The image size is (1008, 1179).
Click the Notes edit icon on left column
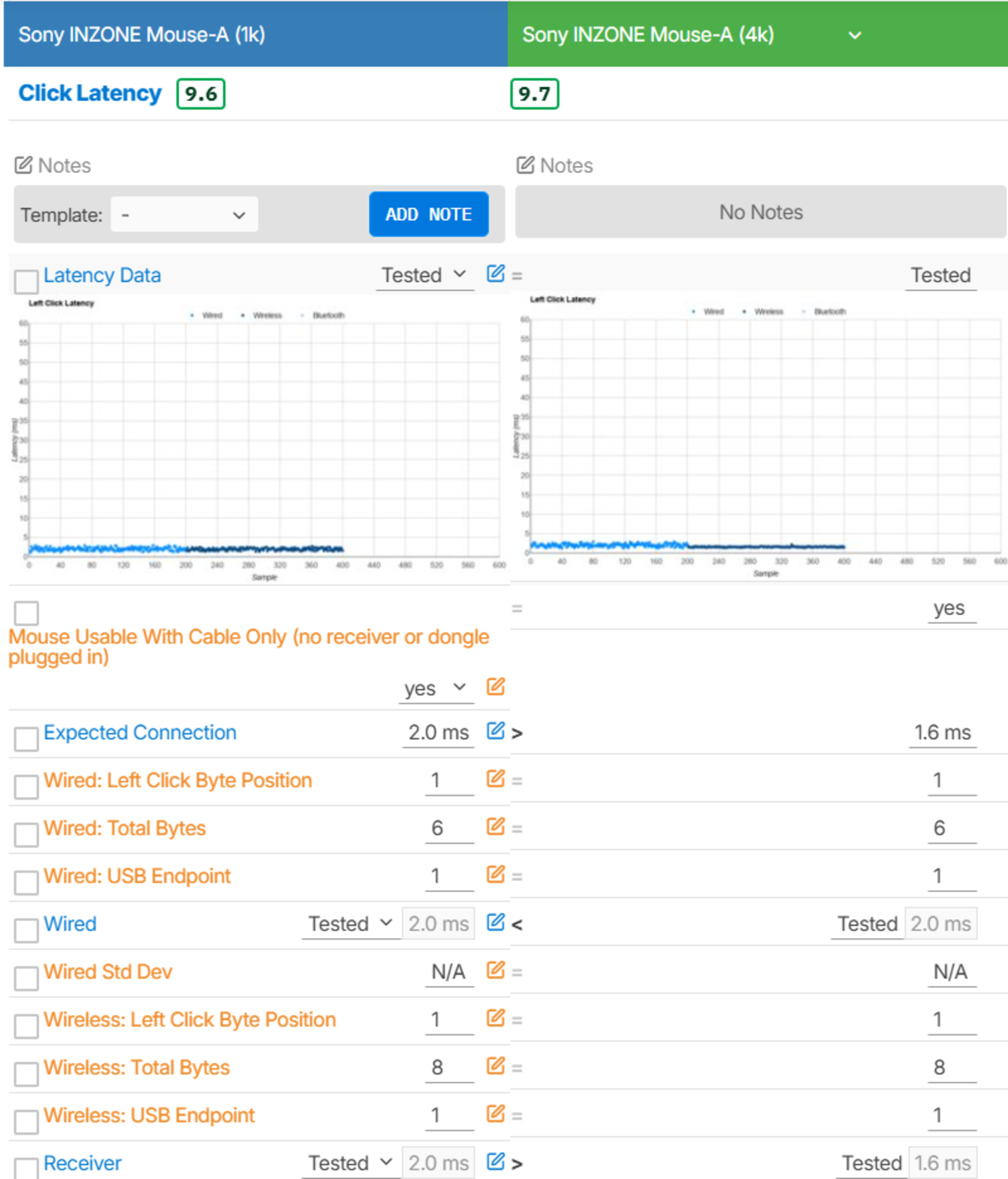pos(23,166)
